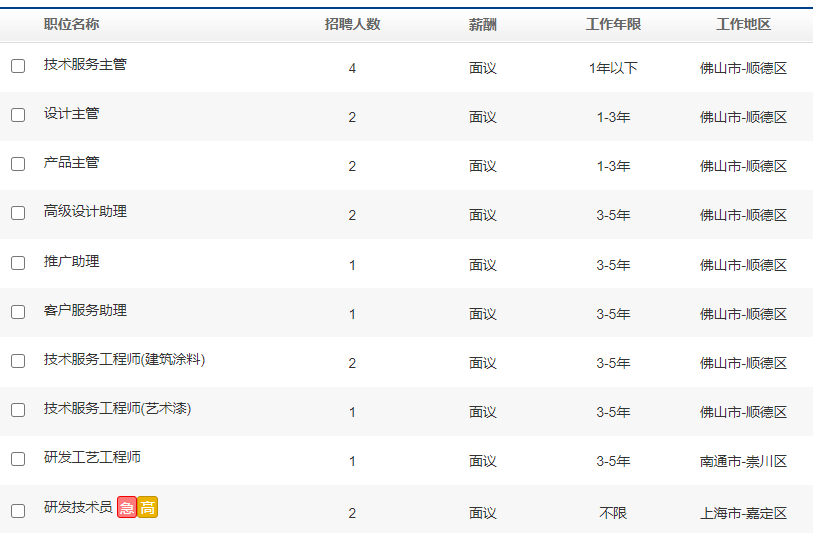Select the checkbox beside 产品主管
Screen dimensions: 813x533
pos(18,164)
